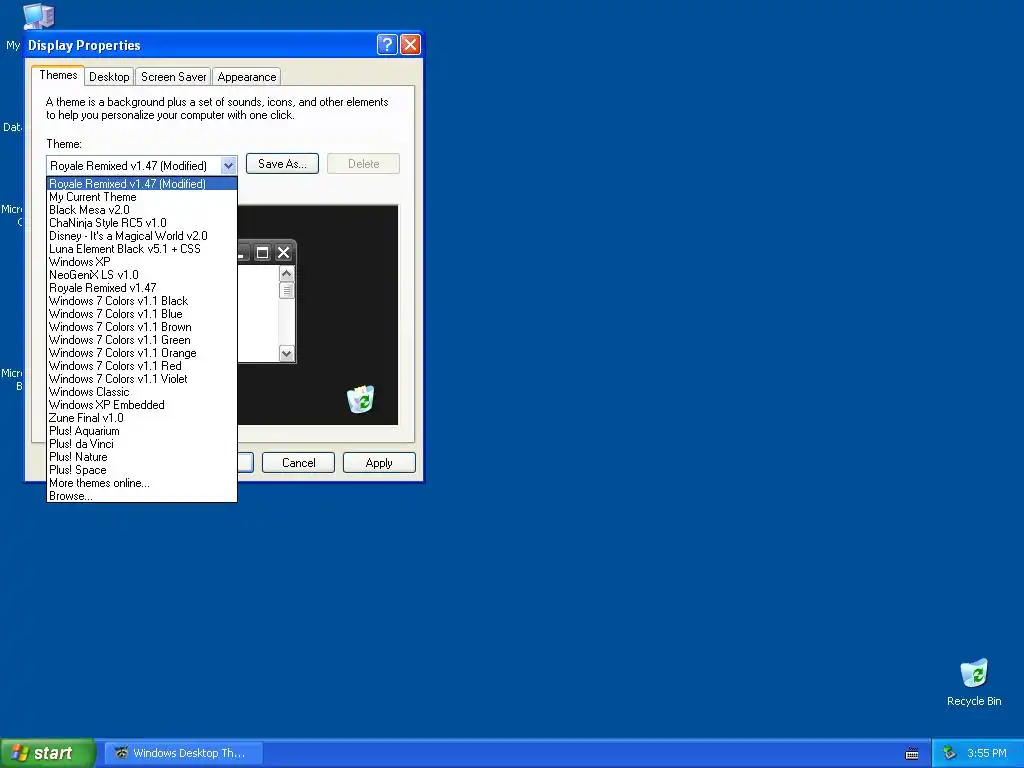Image resolution: width=1024 pixels, height=768 pixels.
Task: Select Royale Remixed v1.47 unmodified entry
Action: point(142,288)
